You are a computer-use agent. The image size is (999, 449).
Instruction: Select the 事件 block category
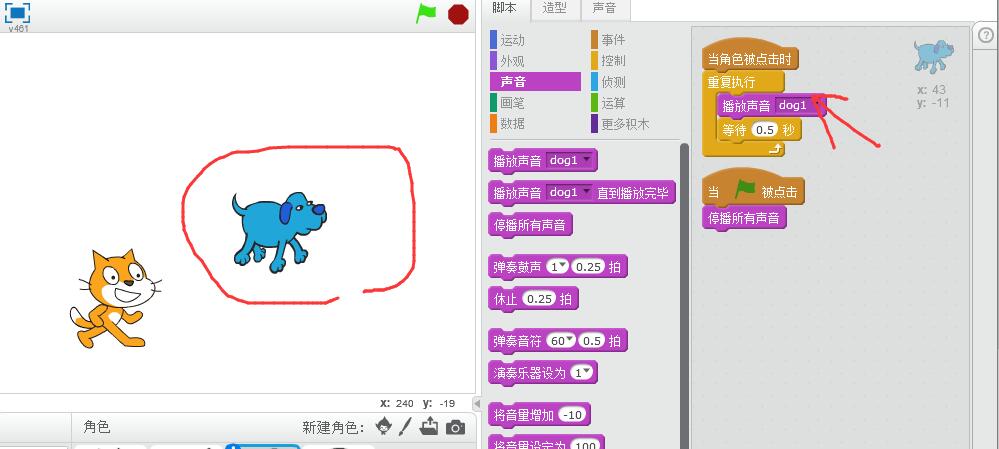tap(614, 40)
